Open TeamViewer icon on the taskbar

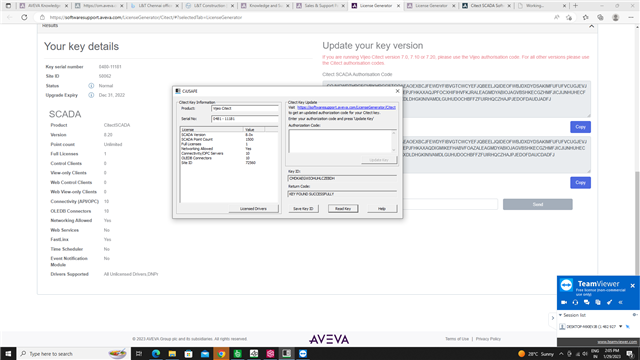point(303,353)
